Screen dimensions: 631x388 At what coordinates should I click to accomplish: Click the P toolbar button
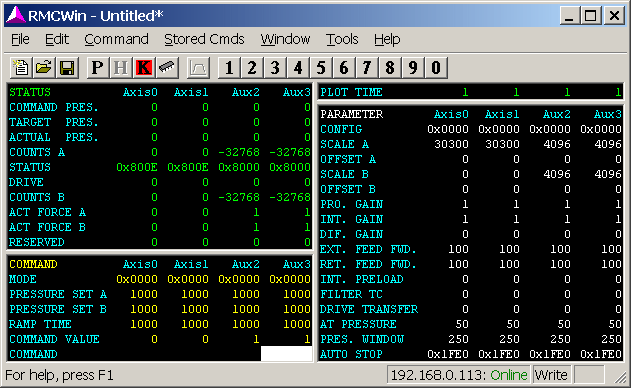(98, 67)
